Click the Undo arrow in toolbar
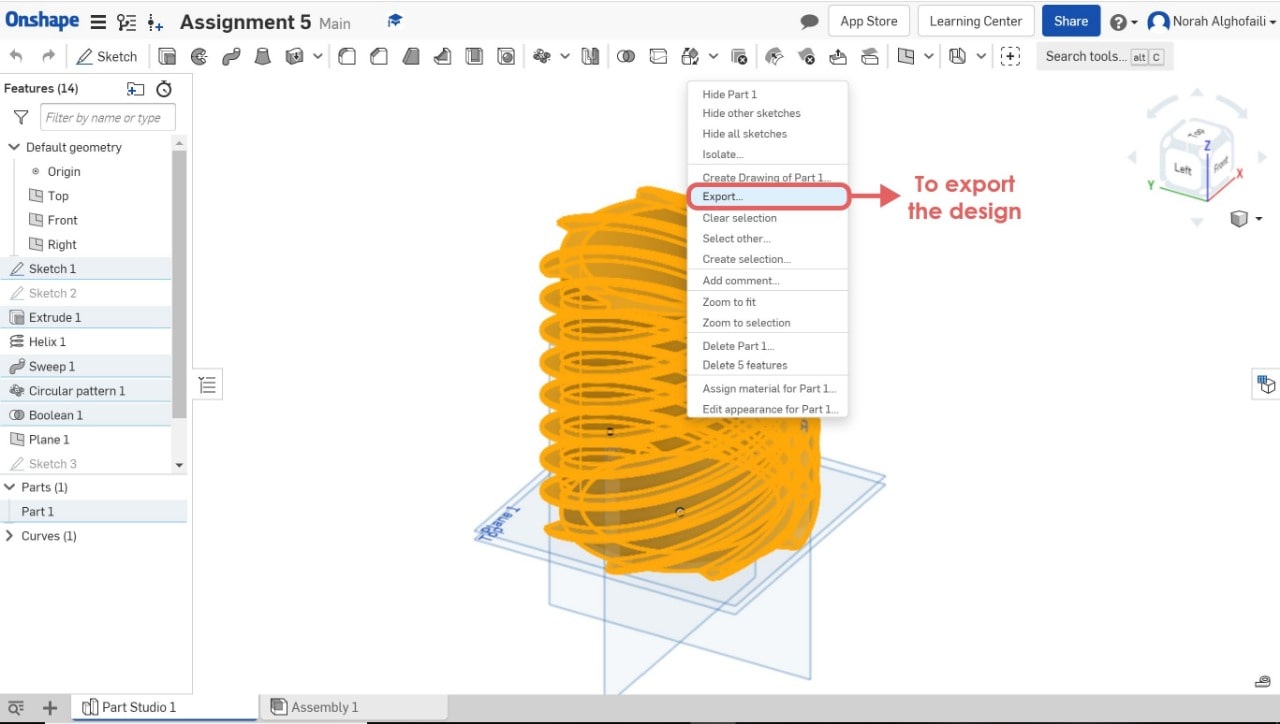This screenshot has height=724, width=1280. pos(16,57)
